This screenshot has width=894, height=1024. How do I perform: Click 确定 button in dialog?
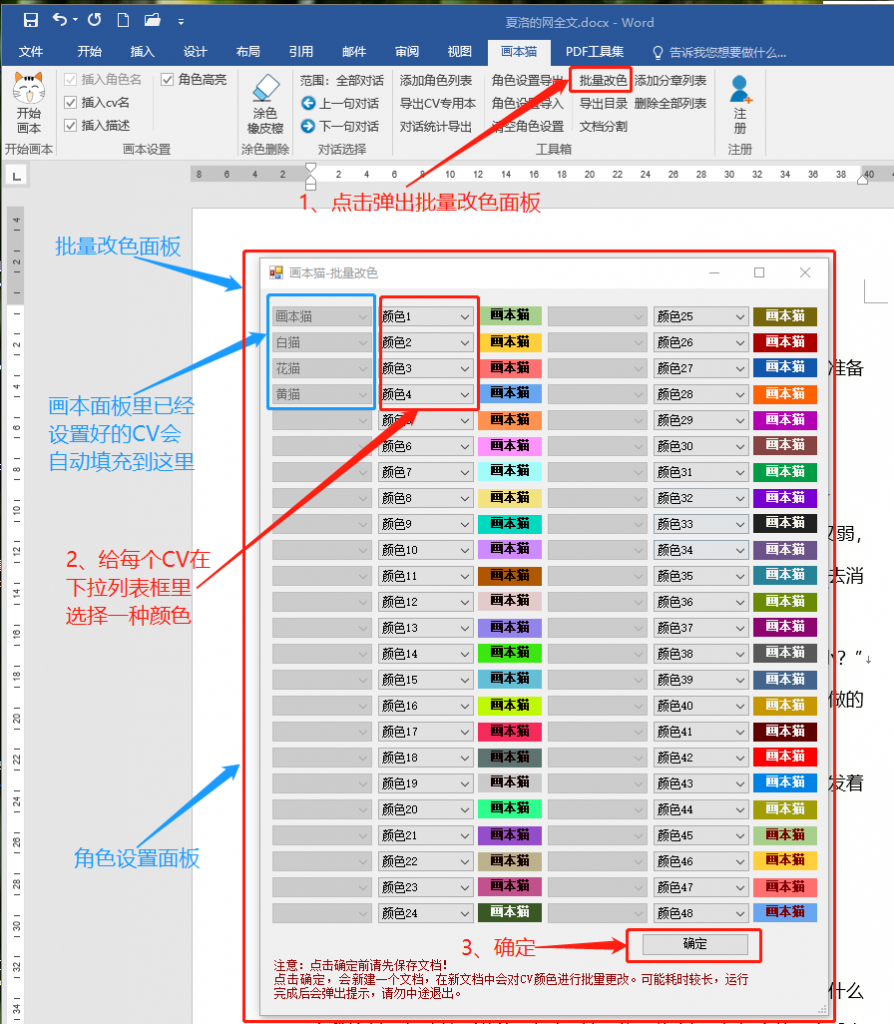pyautogui.click(x=695, y=944)
